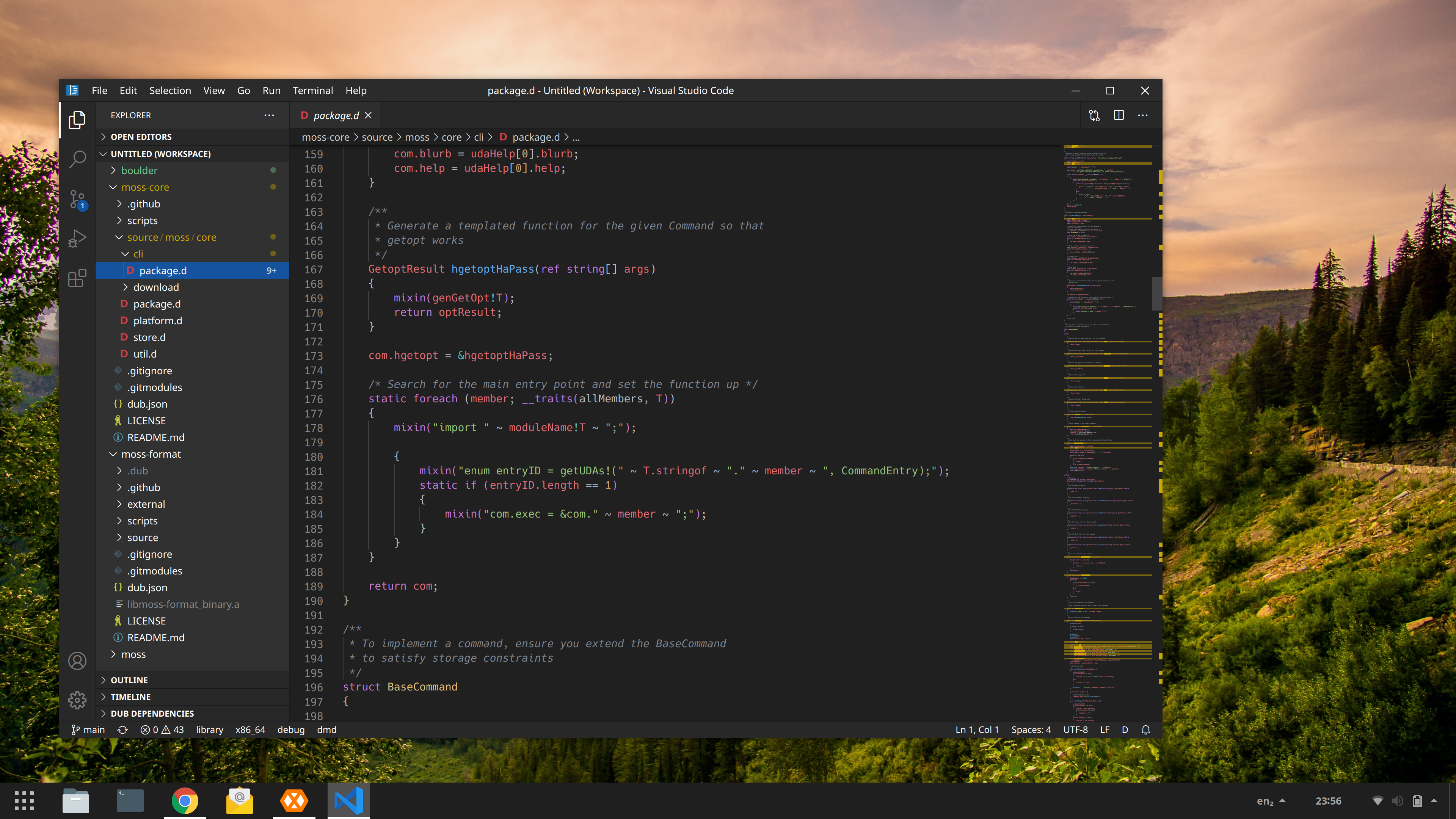Expand the Timeline section

pos(192,697)
